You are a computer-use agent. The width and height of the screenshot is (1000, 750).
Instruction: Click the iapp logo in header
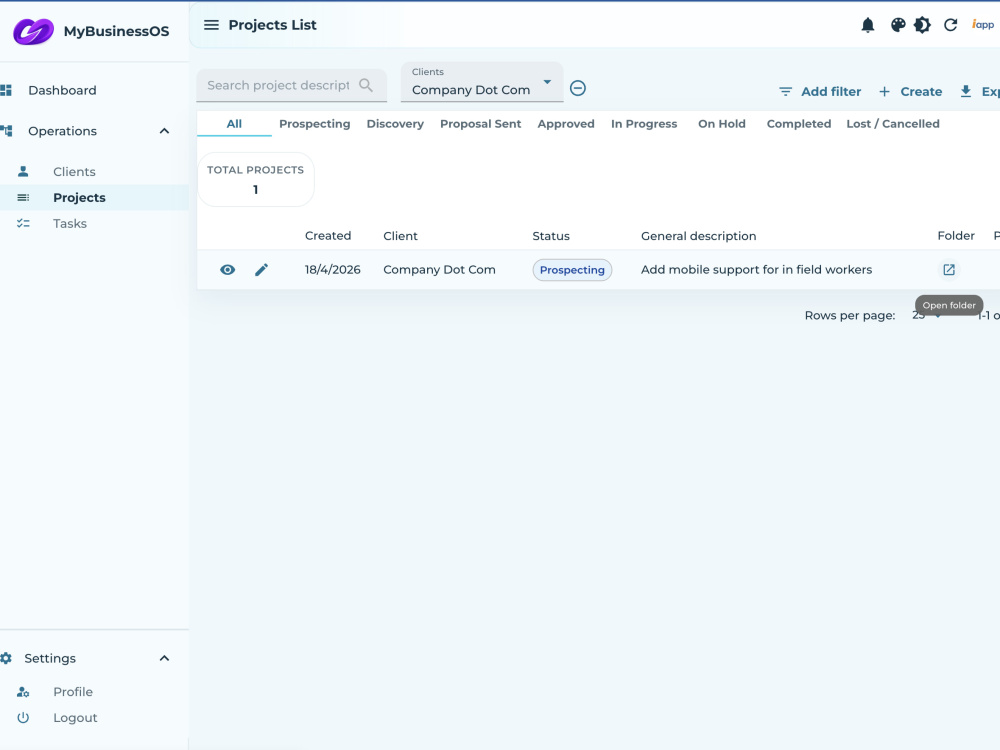click(x=983, y=24)
